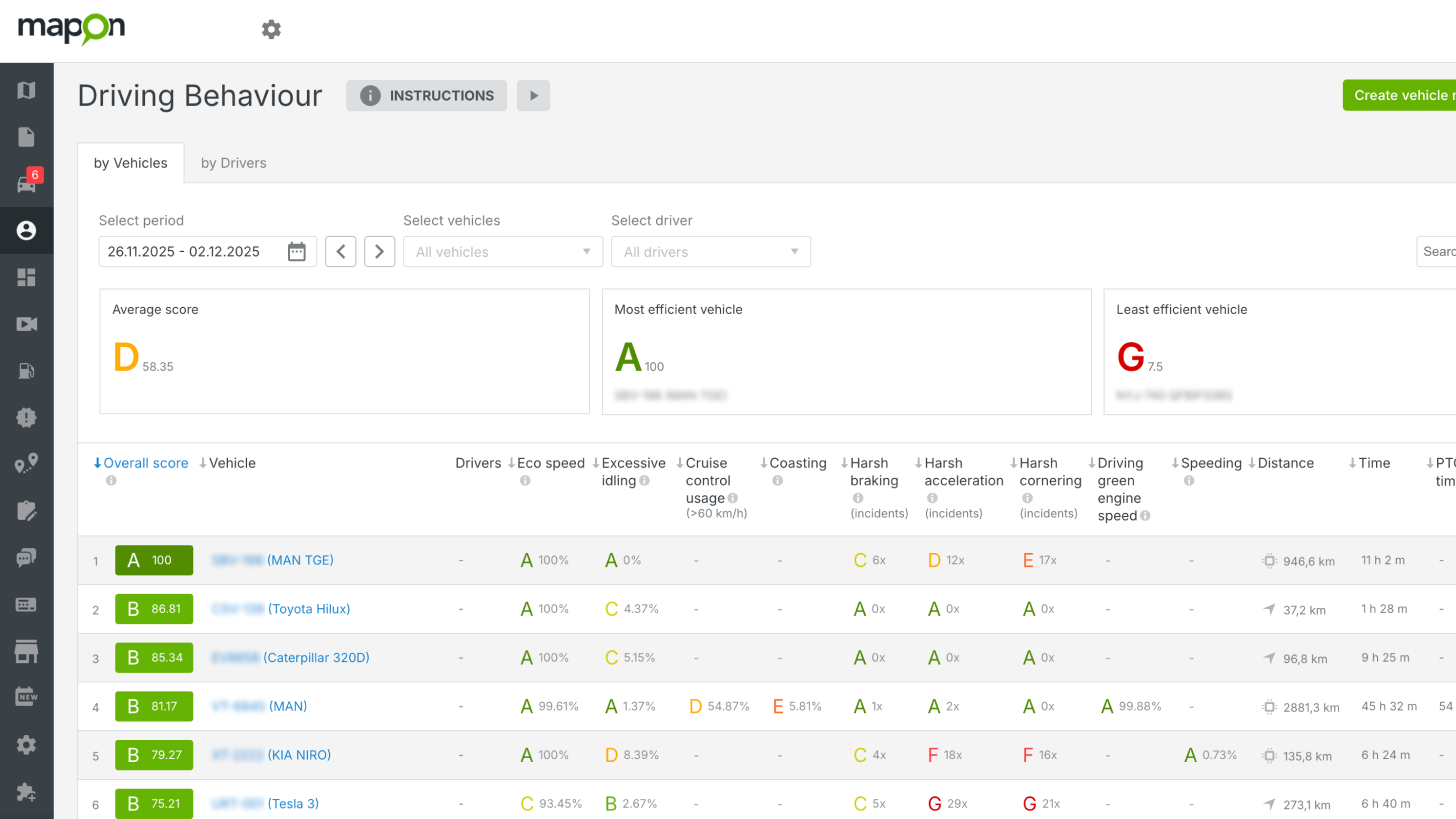The width and height of the screenshot is (1456, 819).
Task: Select the Drivers (person) sidebar icon
Action: (x=27, y=230)
